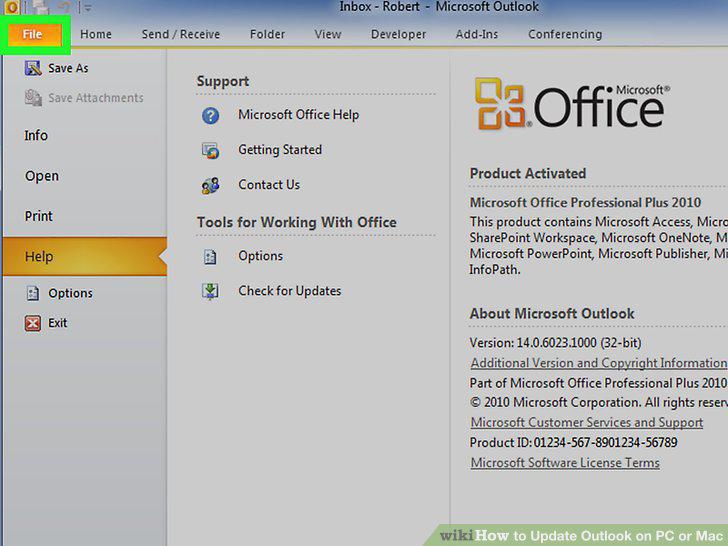Viewport: 728px width, 546px height.
Task: Click the sidebar Options document icon
Action: click(x=32, y=293)
